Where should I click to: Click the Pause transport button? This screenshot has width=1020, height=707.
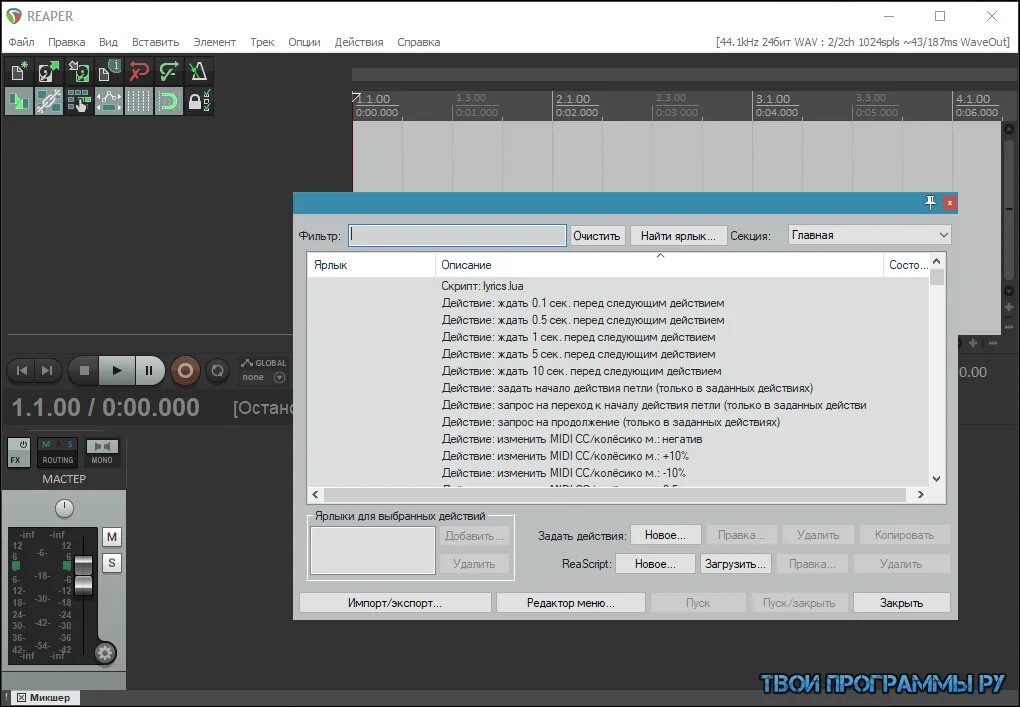(149, 371)
